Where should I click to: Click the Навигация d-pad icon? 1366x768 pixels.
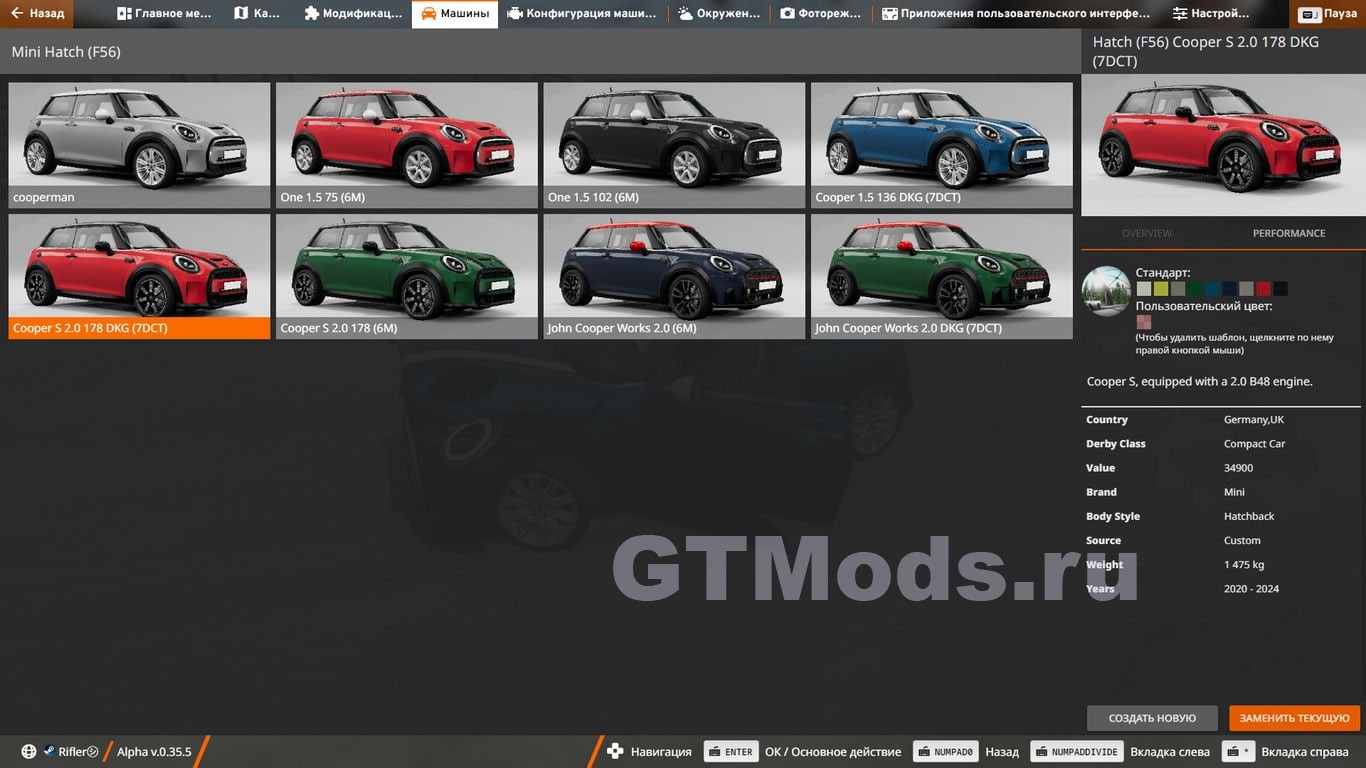(616, 752)
